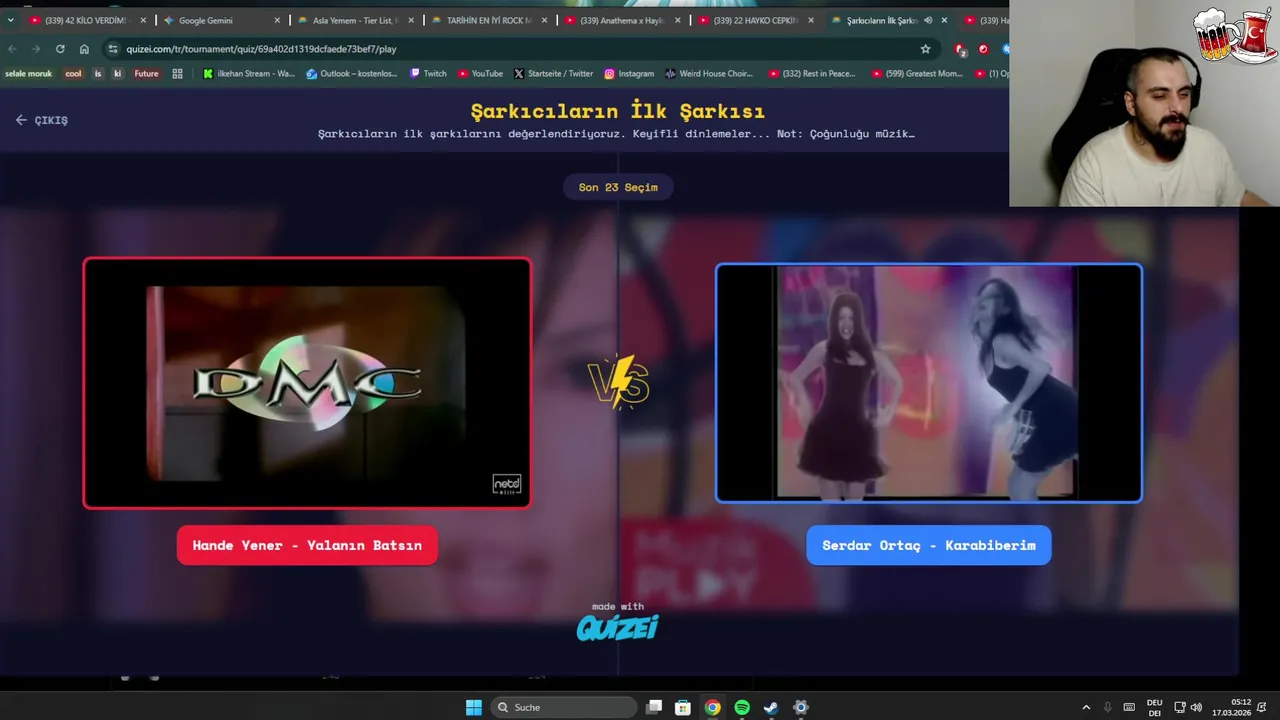Reload the page
The height and width of the screenshot is (720, 1280).
60,49
